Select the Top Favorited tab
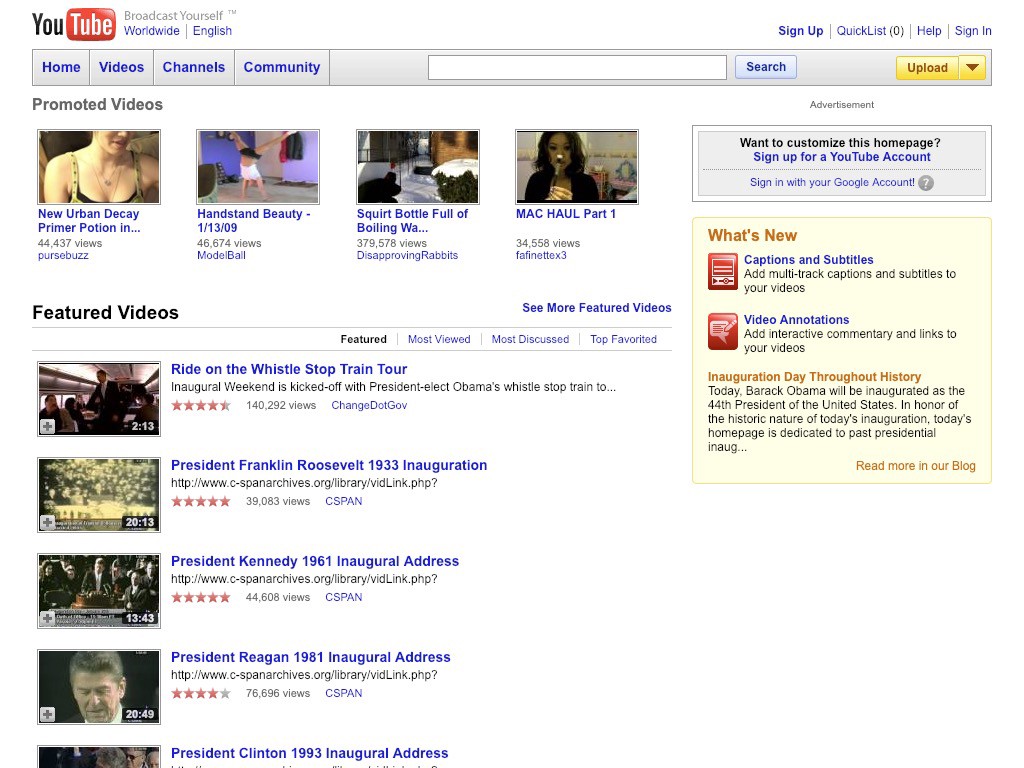Screen dimensions: 1024x768 (x=623, y=339)
